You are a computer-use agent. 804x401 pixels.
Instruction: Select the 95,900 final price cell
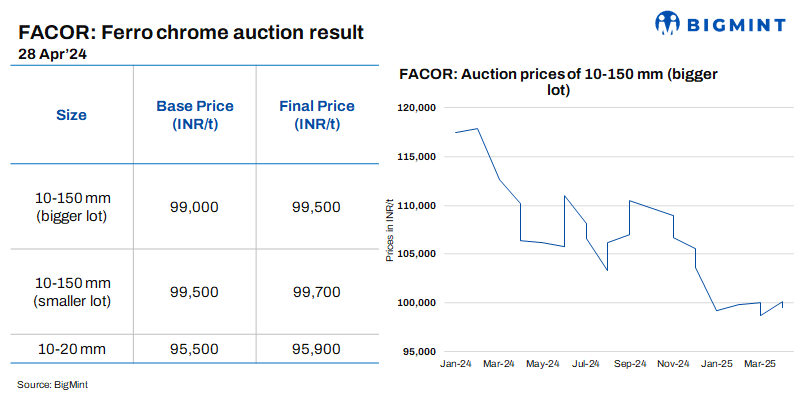[x=316, y=348]
